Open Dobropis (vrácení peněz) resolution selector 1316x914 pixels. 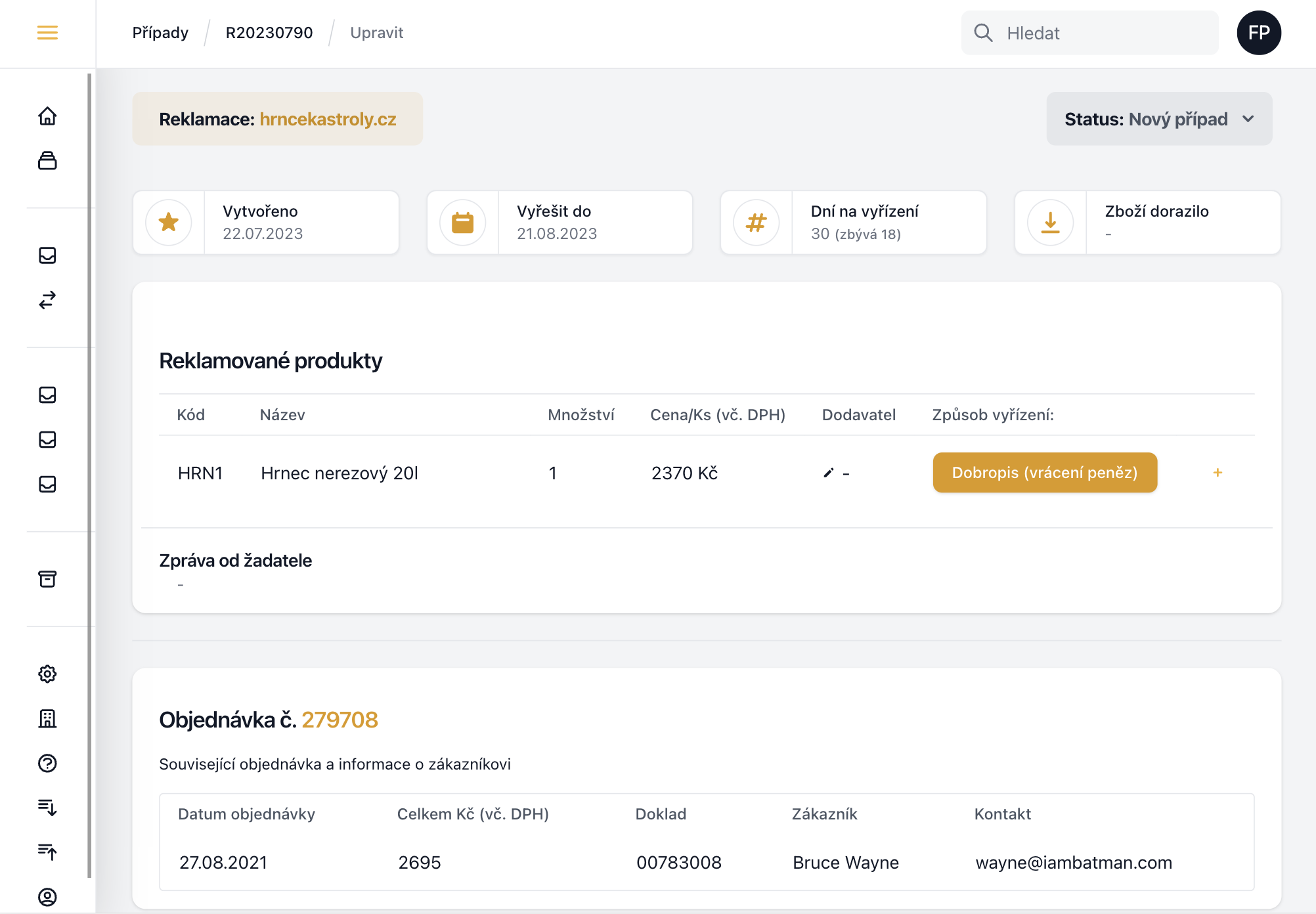coord(1044,473)
